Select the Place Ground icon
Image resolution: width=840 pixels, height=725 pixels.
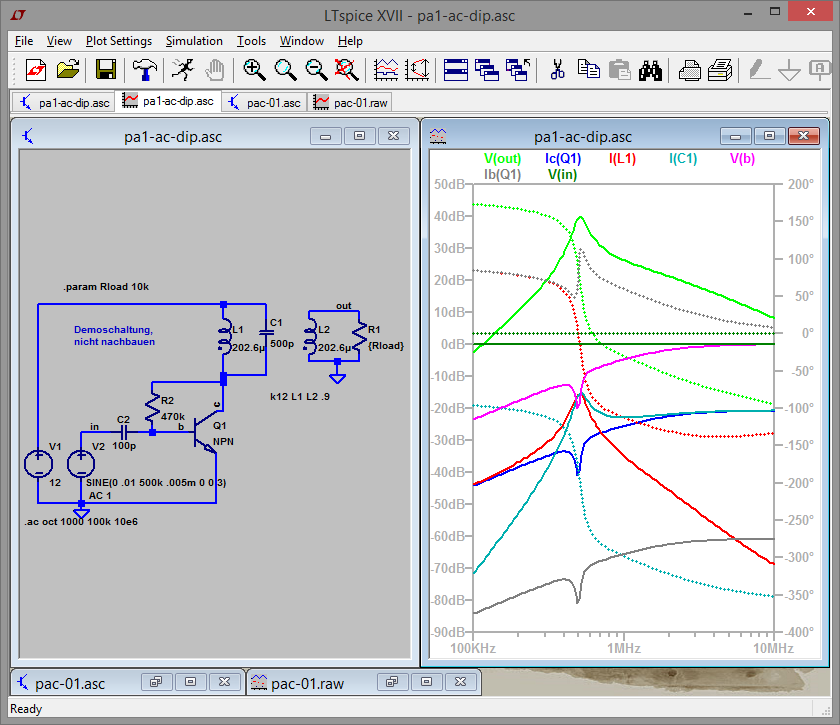789,70
